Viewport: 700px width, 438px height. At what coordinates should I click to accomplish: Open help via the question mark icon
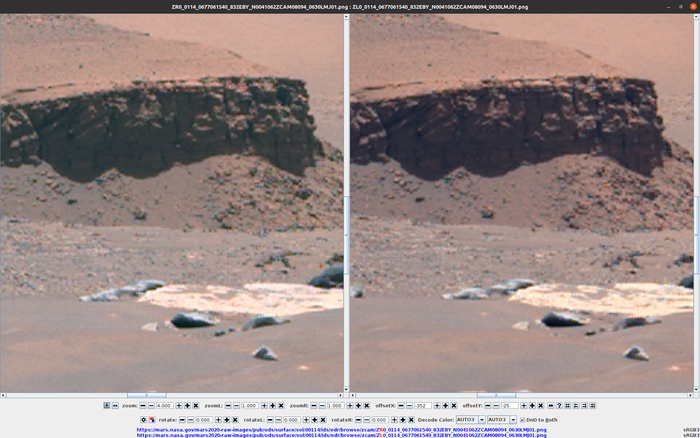[x=559, y=406]
